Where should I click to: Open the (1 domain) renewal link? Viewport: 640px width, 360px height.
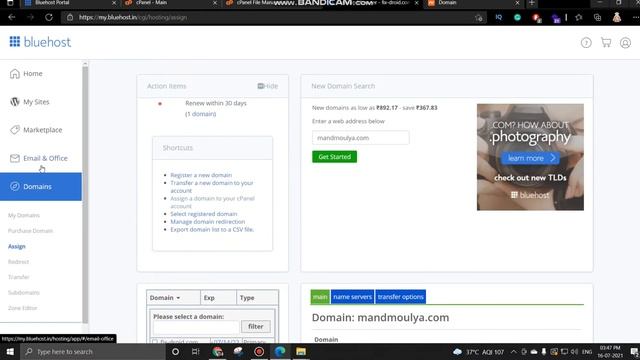201,114
